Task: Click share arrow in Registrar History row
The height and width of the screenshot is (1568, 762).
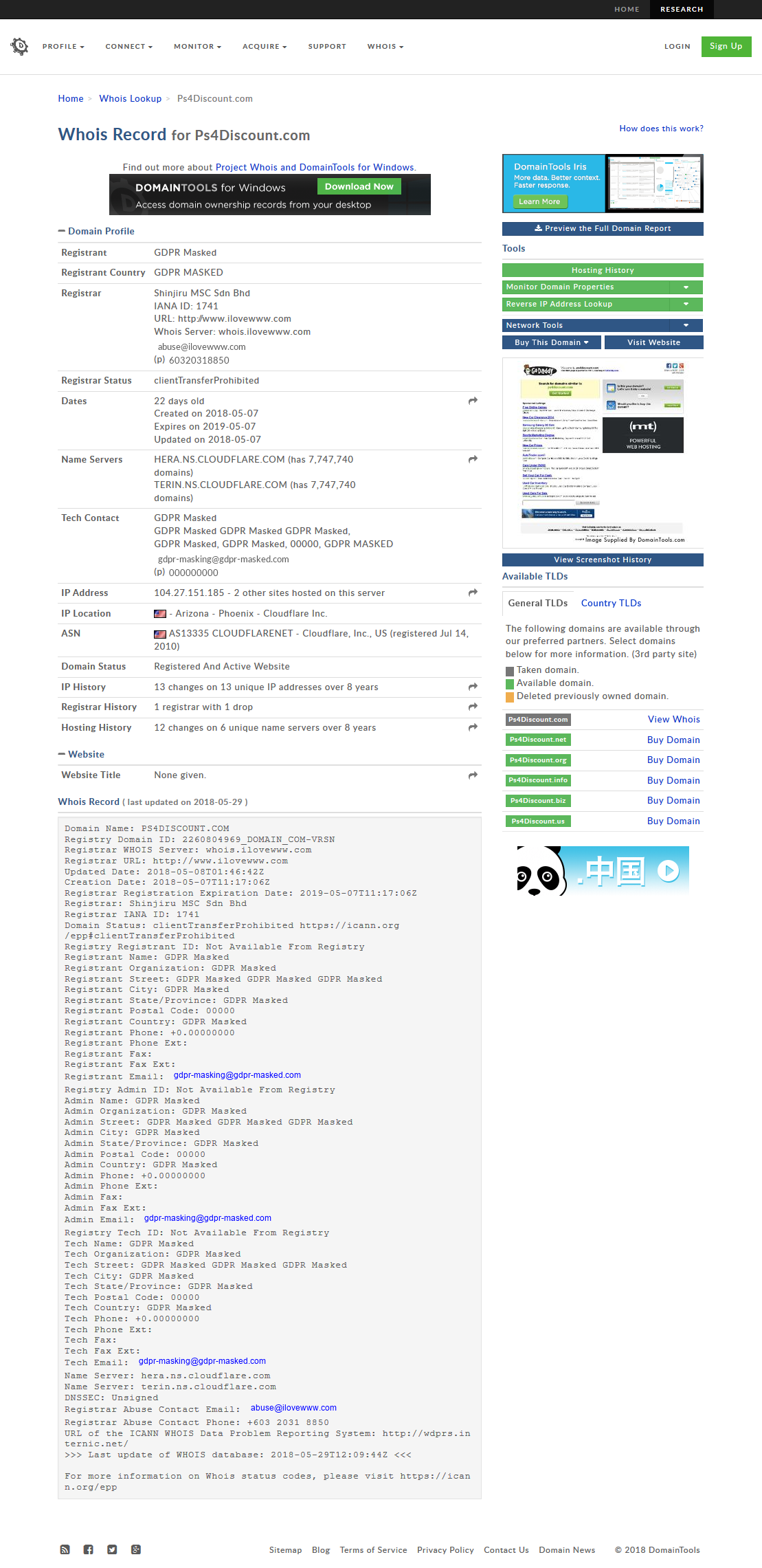Action: (473, 707)
